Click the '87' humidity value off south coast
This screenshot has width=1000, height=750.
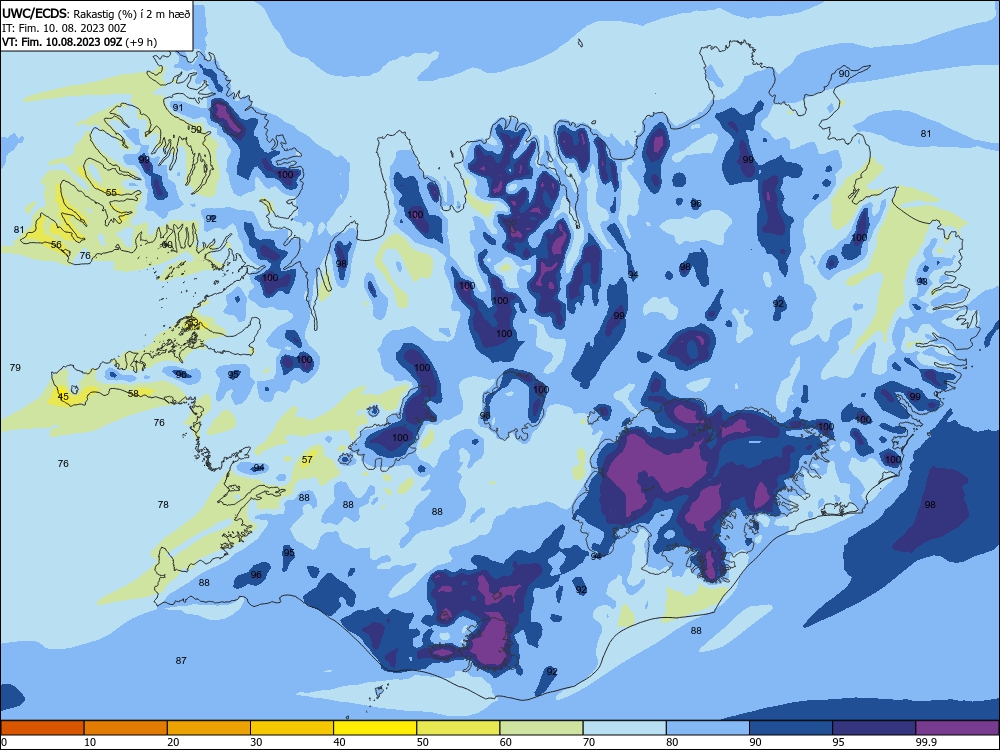(181, 660)
